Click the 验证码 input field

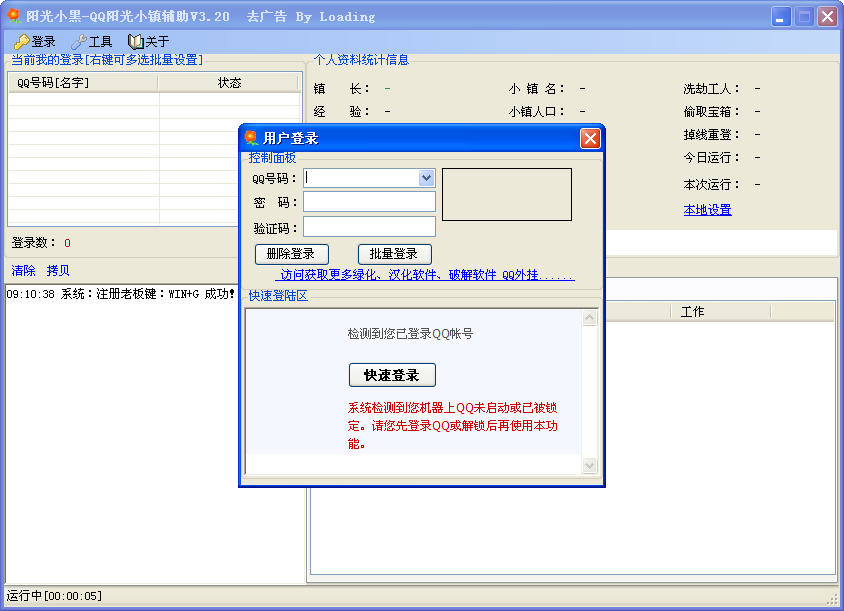pos(369,227)
